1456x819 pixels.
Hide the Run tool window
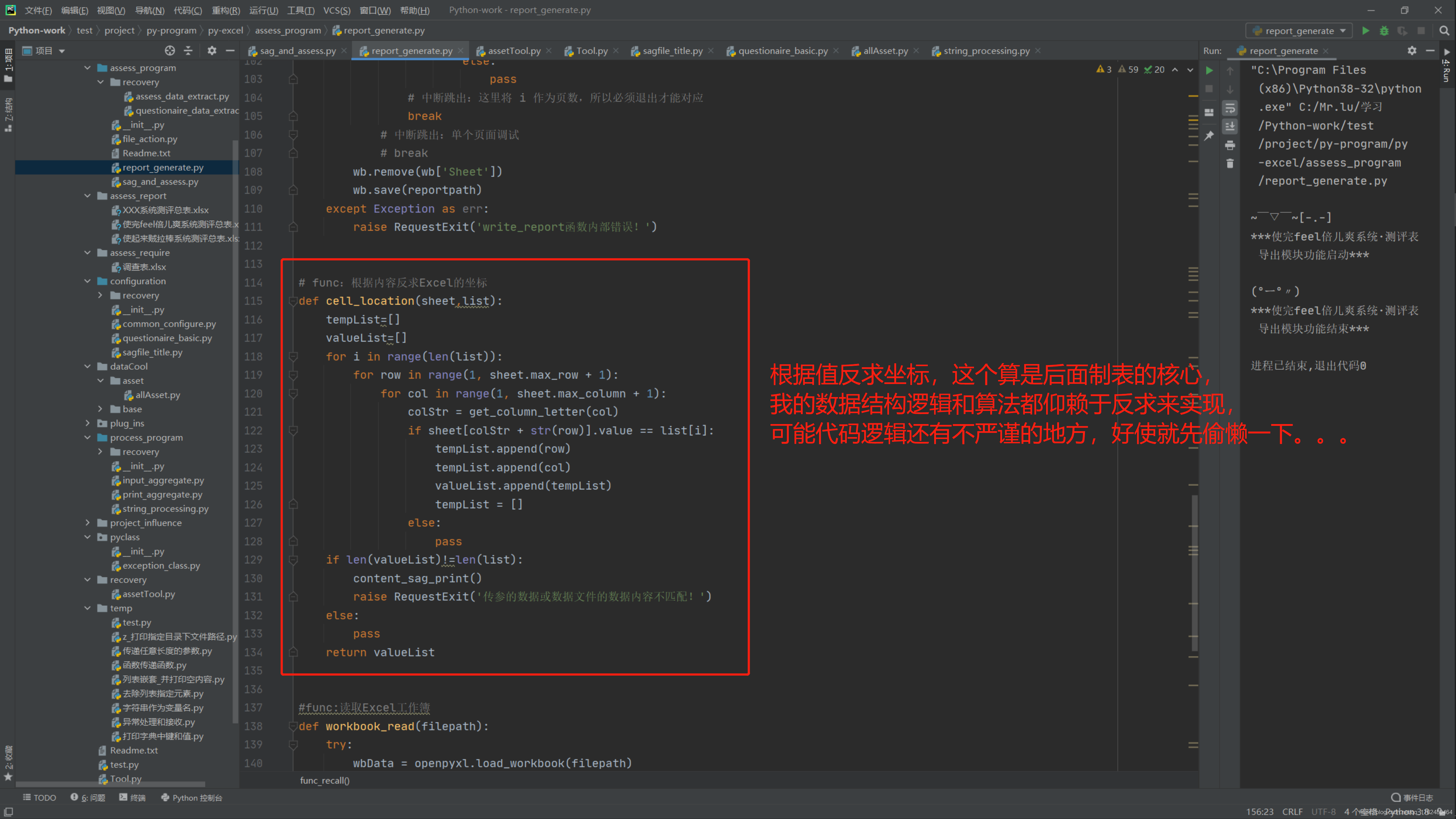click(x=1430, y=51)
